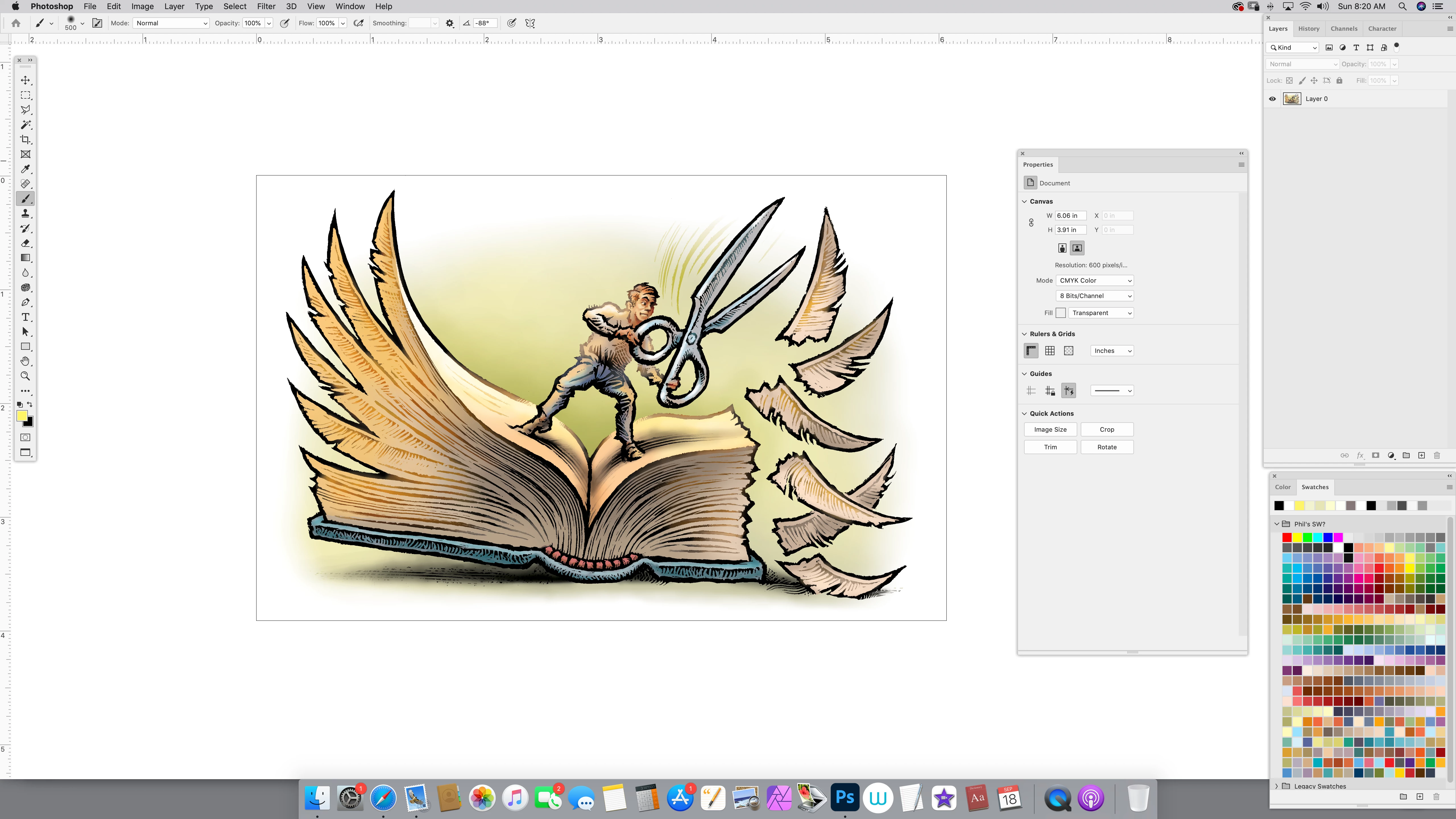This screenshot has width=1456, height=819.
Task: Select the Eraser tool
Action: (25, 243)
